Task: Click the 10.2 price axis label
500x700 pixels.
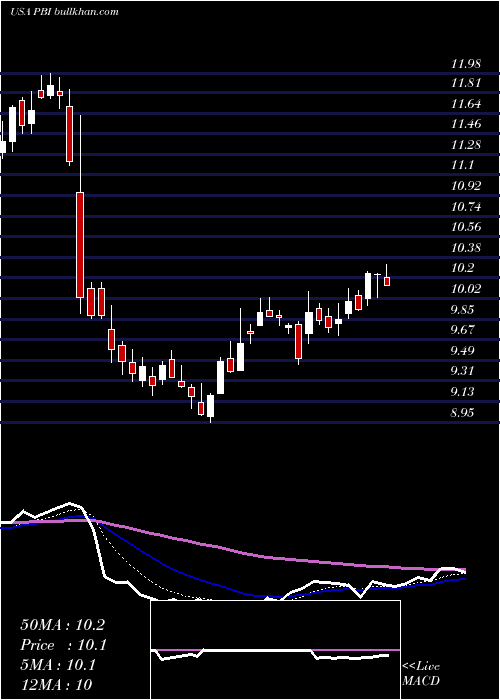Action: coord(462,268)
